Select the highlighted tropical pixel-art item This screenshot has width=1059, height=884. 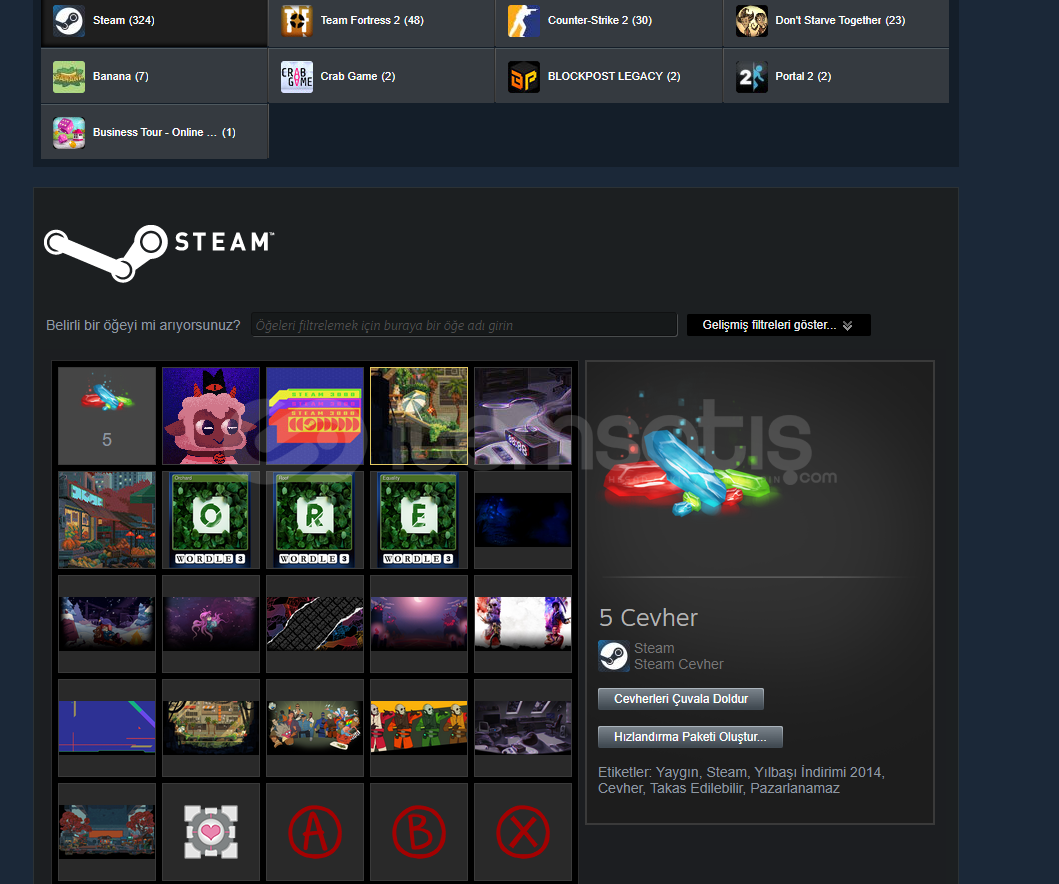pos(419,416)
